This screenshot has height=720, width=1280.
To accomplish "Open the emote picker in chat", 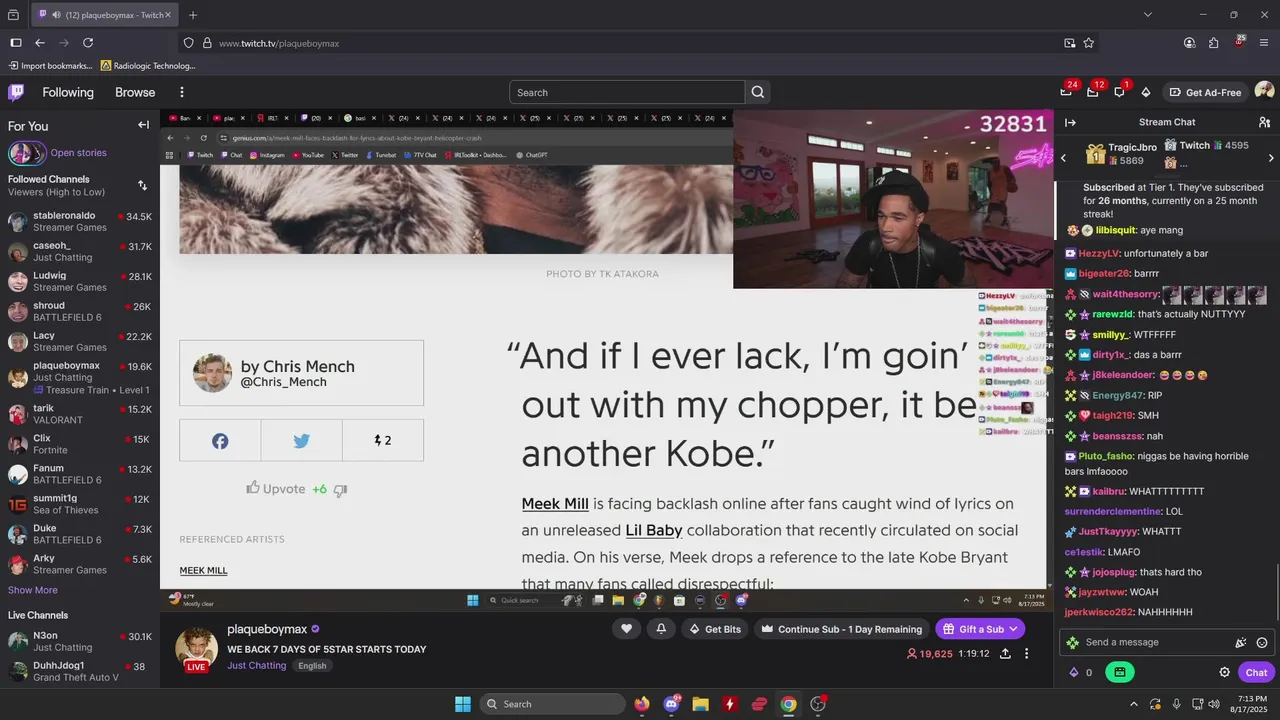I will (x=1262, y=643).
